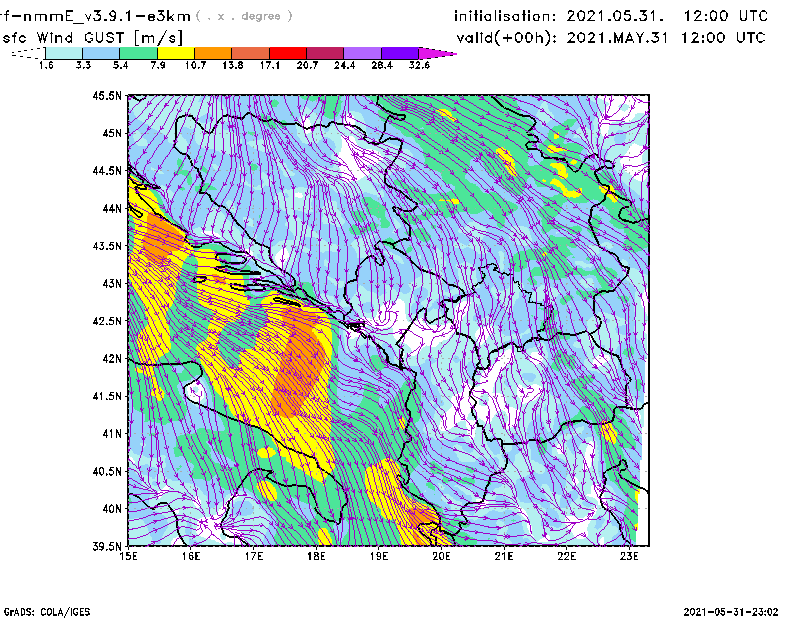The width and height of the screenshot is (800, 618).
Task: Click the dashed white arrow at colorbar start
Action: [28, 53]
